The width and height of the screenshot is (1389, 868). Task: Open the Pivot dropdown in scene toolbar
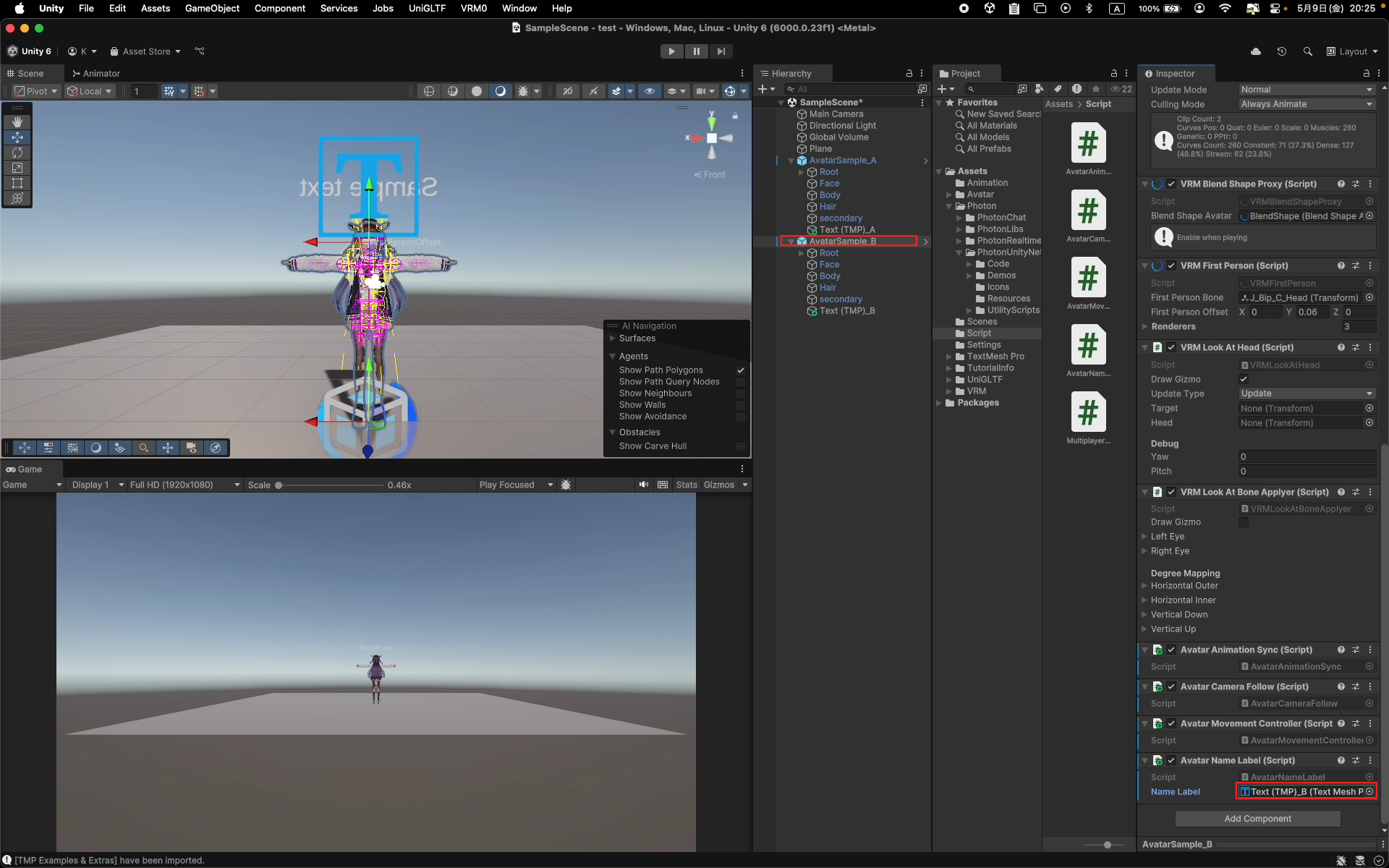(x=37, y=91)
